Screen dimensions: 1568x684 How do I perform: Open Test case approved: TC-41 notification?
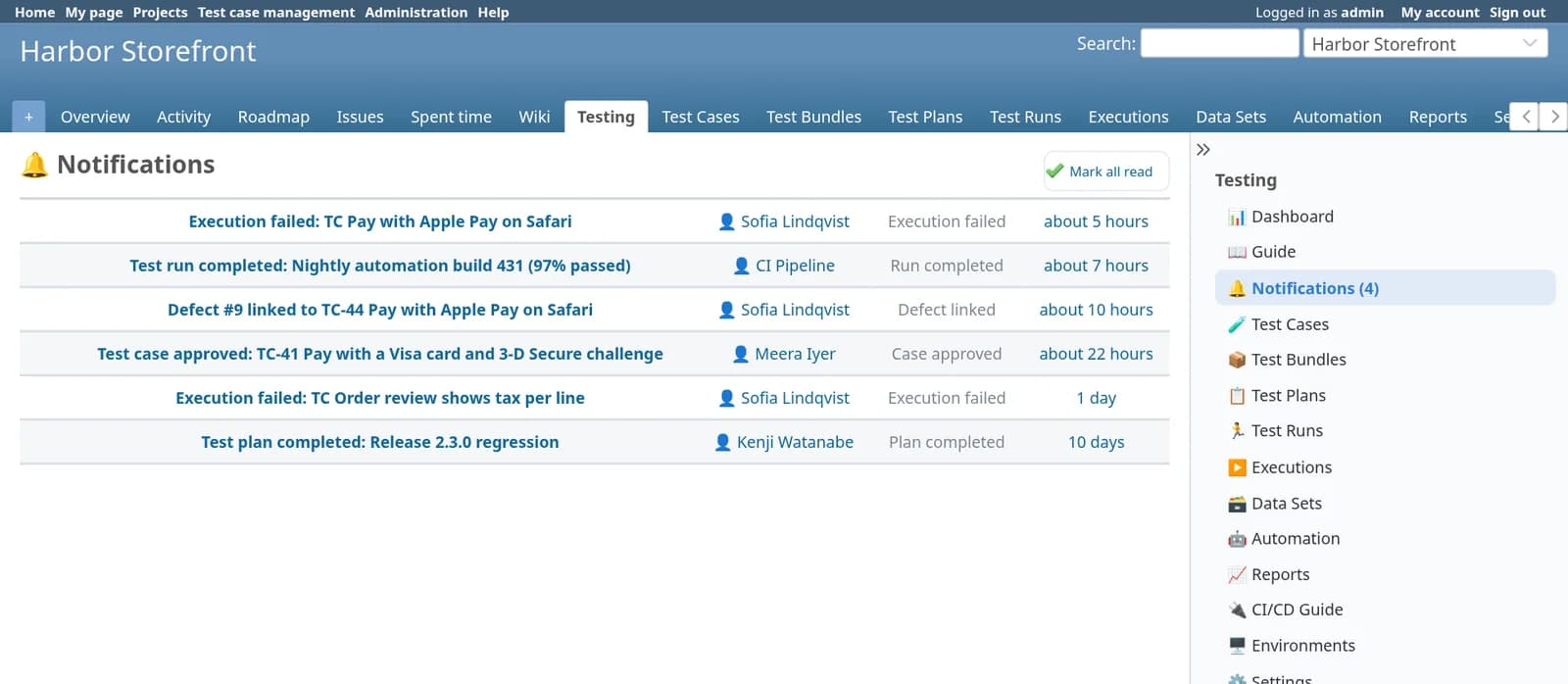point(380,354)
